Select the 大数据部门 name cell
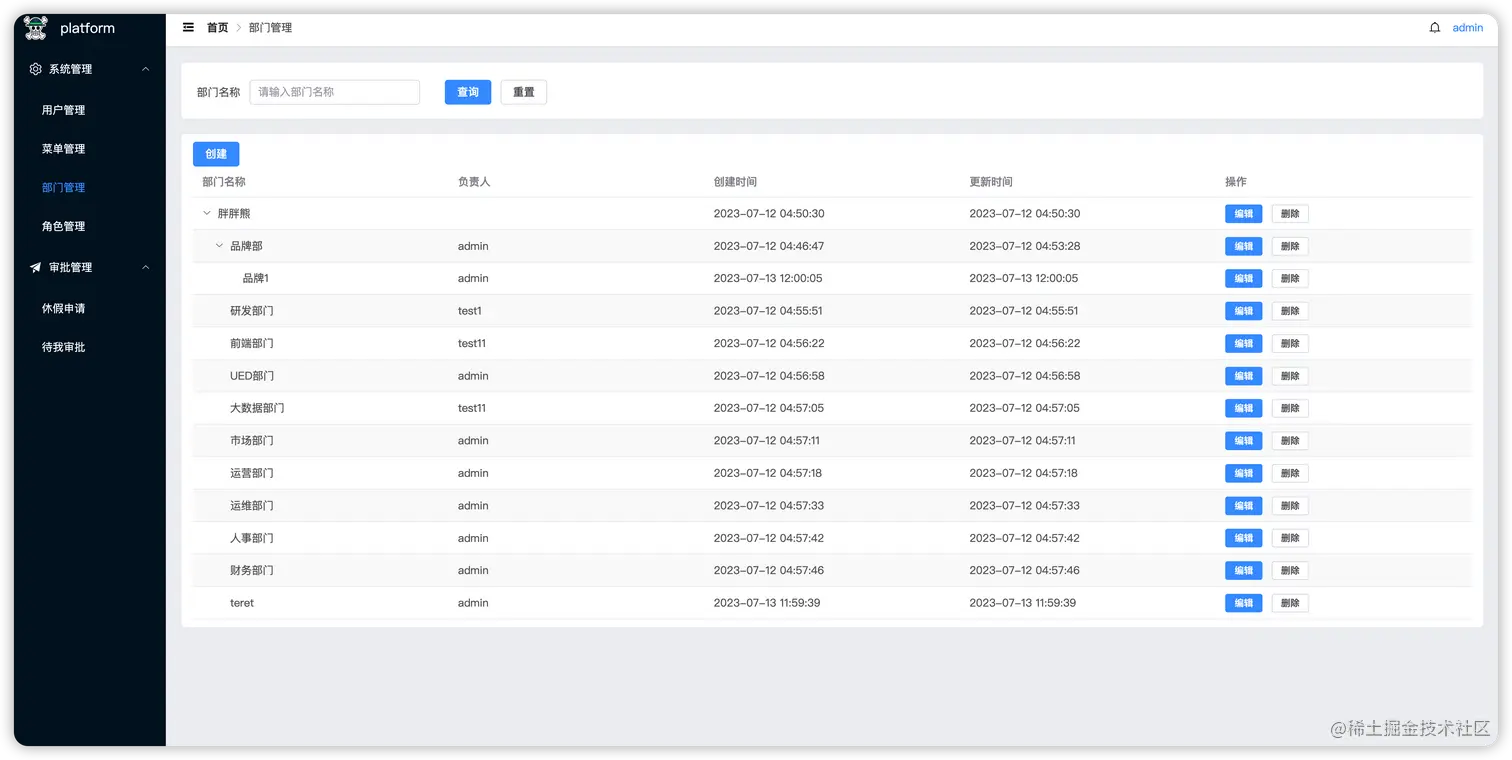Screen dimensions: 1512x760 click(257, 408)
